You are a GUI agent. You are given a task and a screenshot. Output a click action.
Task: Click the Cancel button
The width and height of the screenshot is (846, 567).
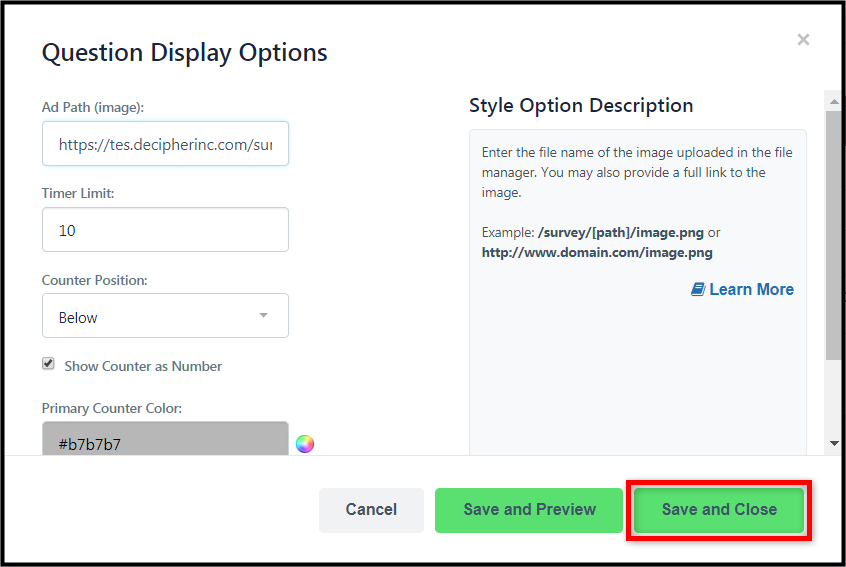point(371,510)
